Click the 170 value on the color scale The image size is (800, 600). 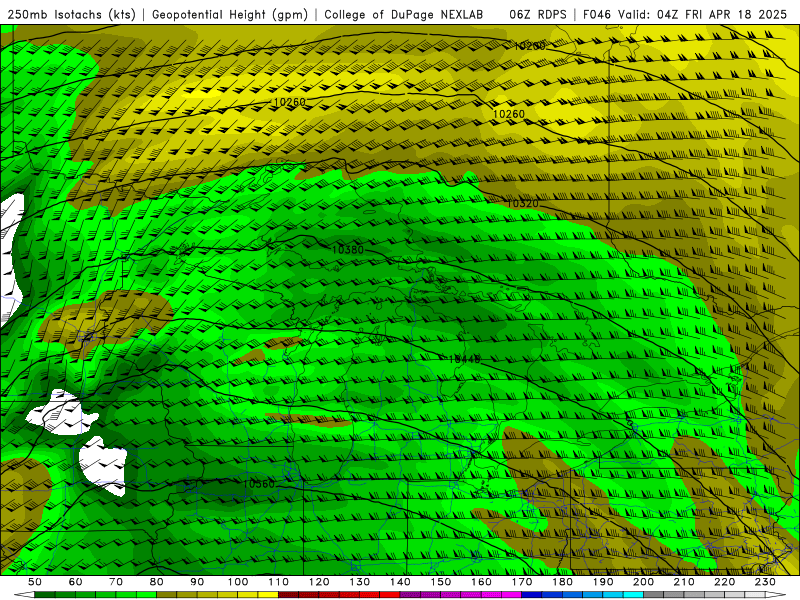tap(522, 582)
